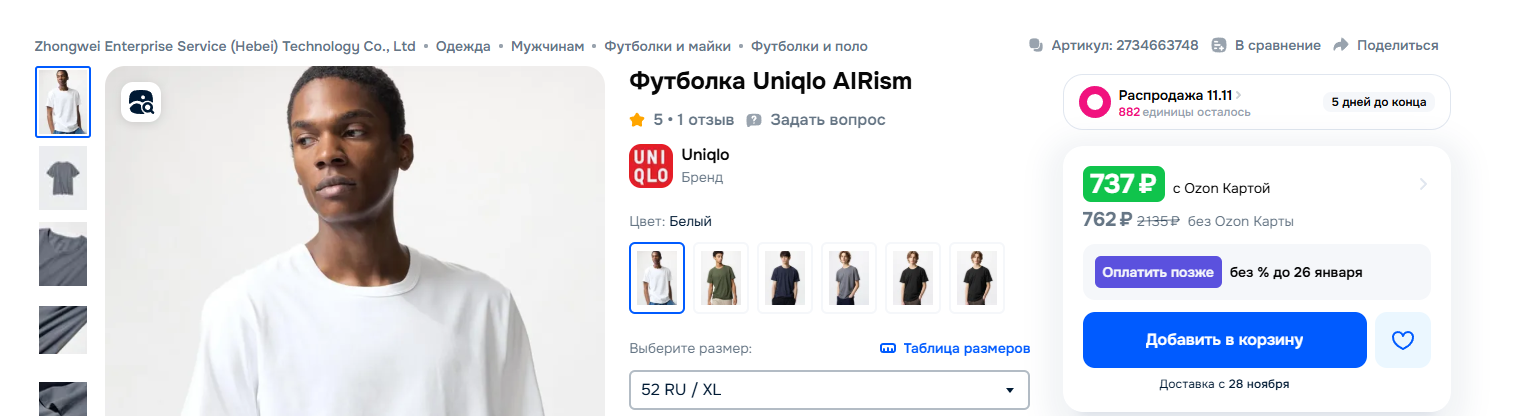Open the Мужчинам breadcrumb category

click(547, 46)
